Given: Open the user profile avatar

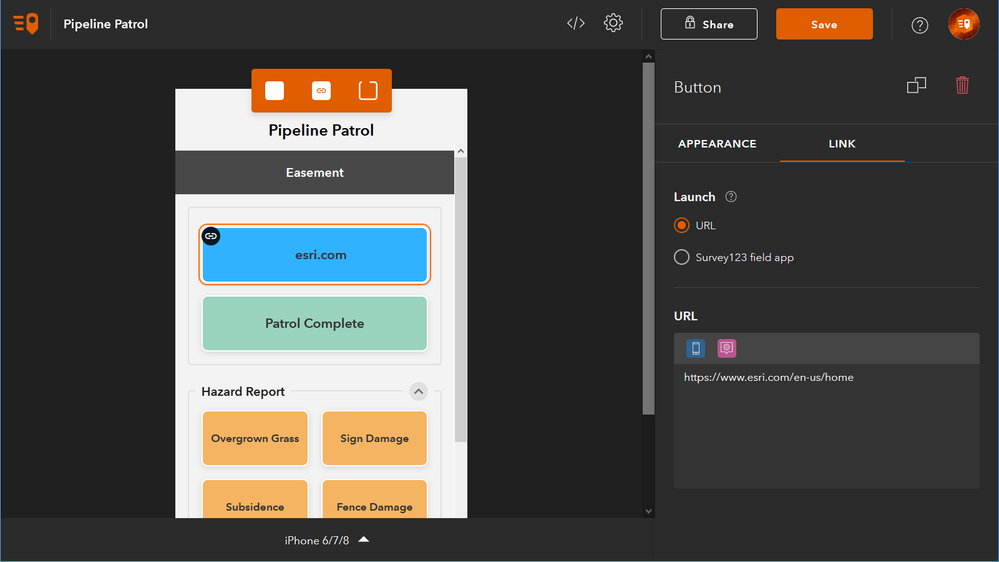Looking at the screenshot, I should tap(964, 24).
